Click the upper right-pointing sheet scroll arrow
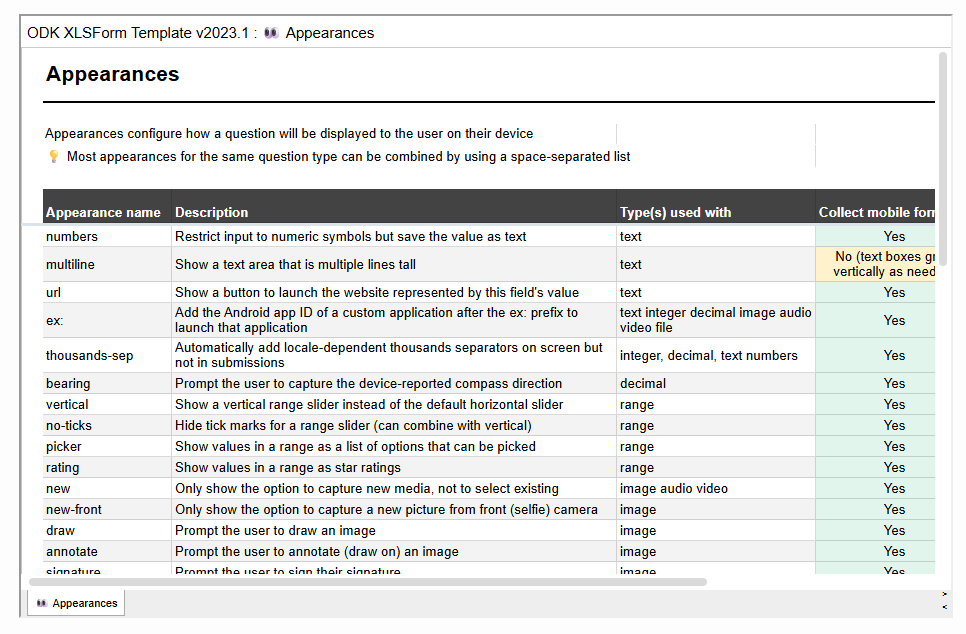This screenshot has width=966, height=634. [x=945, y=594]
